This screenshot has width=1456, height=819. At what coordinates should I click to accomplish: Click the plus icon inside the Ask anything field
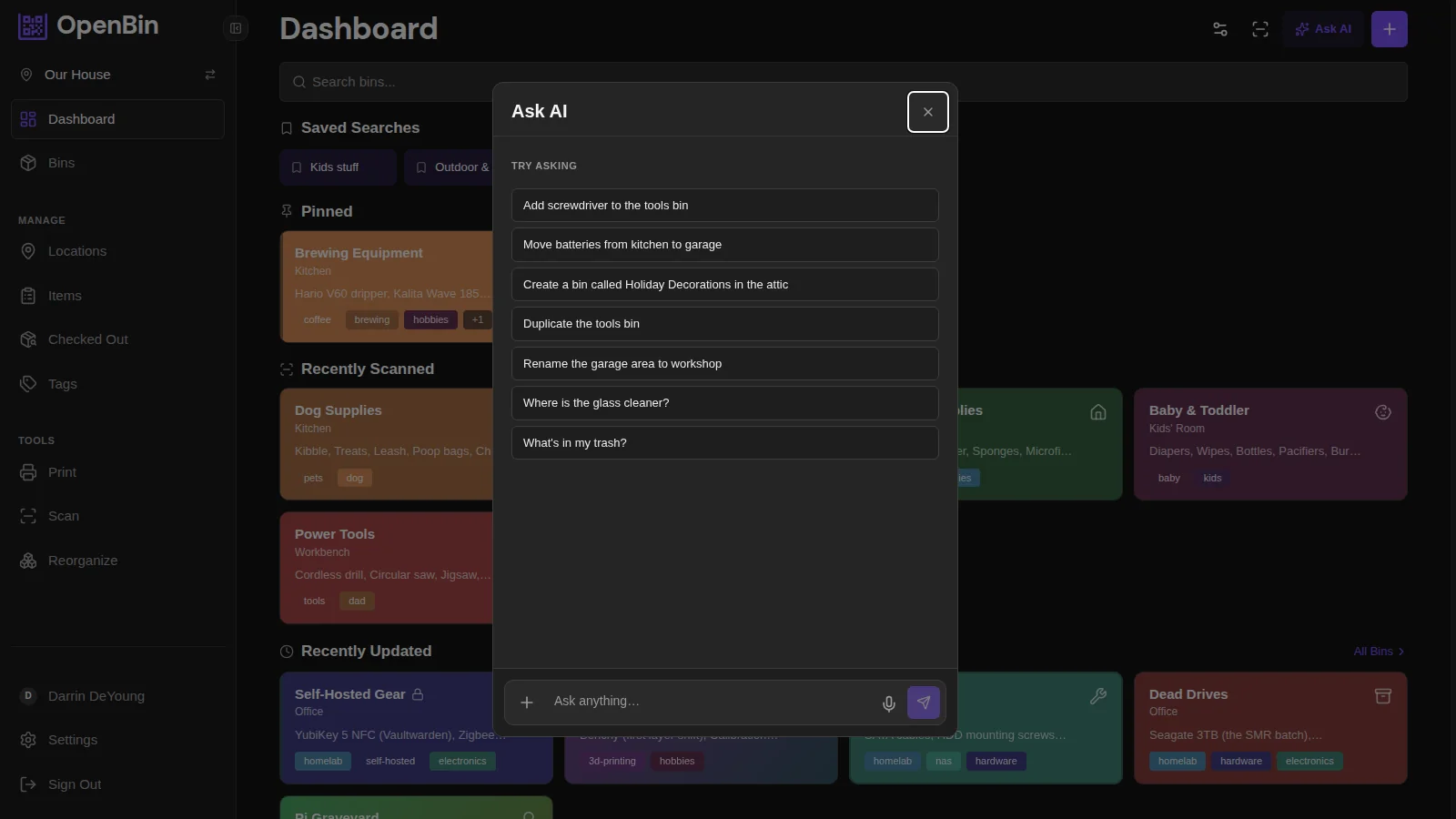coord(527,703)
